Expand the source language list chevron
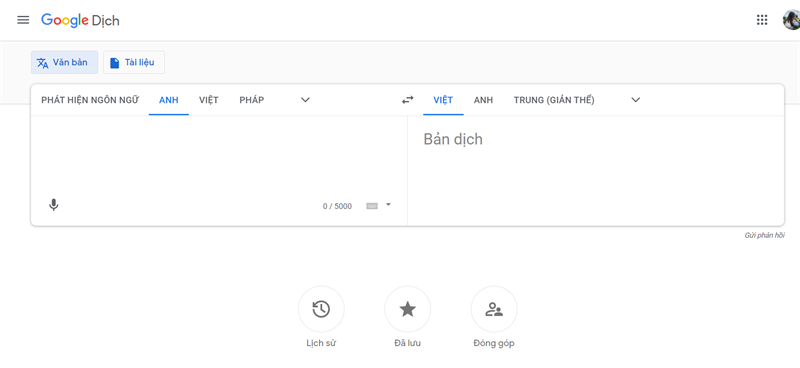The image size is (800, 368). pos(305,100)
